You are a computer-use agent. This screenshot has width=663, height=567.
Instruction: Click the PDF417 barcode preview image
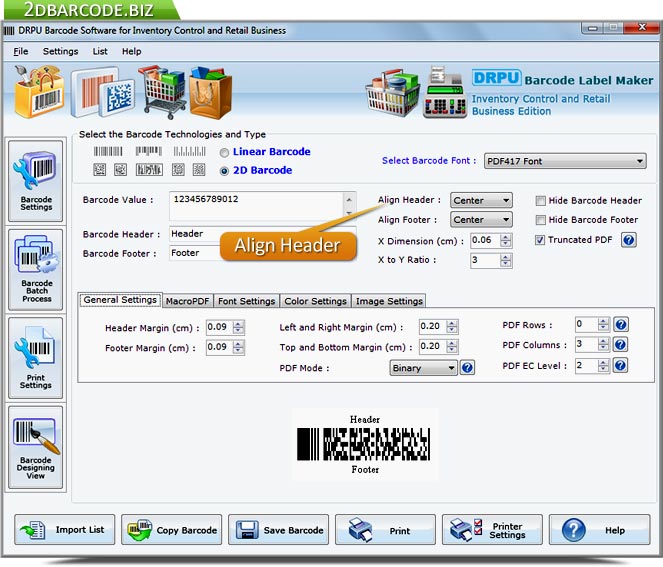point(364,444)
